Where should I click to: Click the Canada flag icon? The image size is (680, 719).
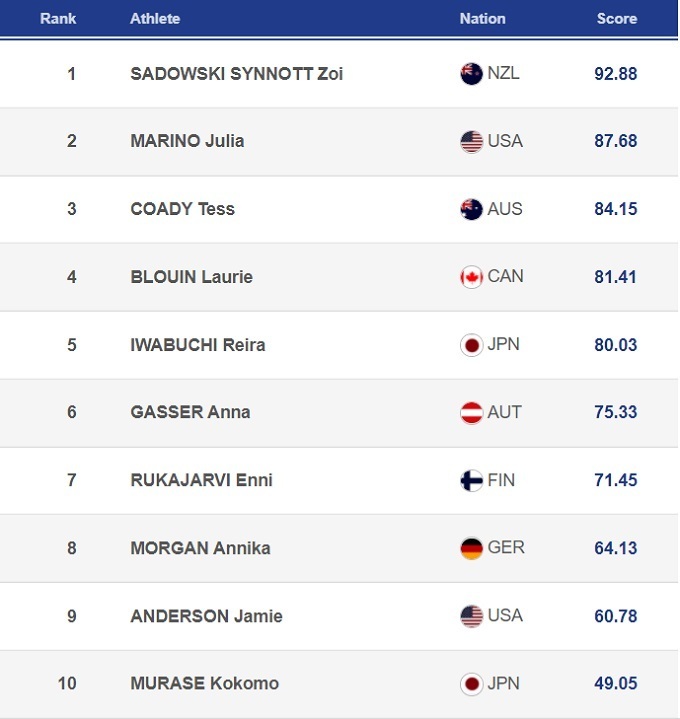(471, 277)
